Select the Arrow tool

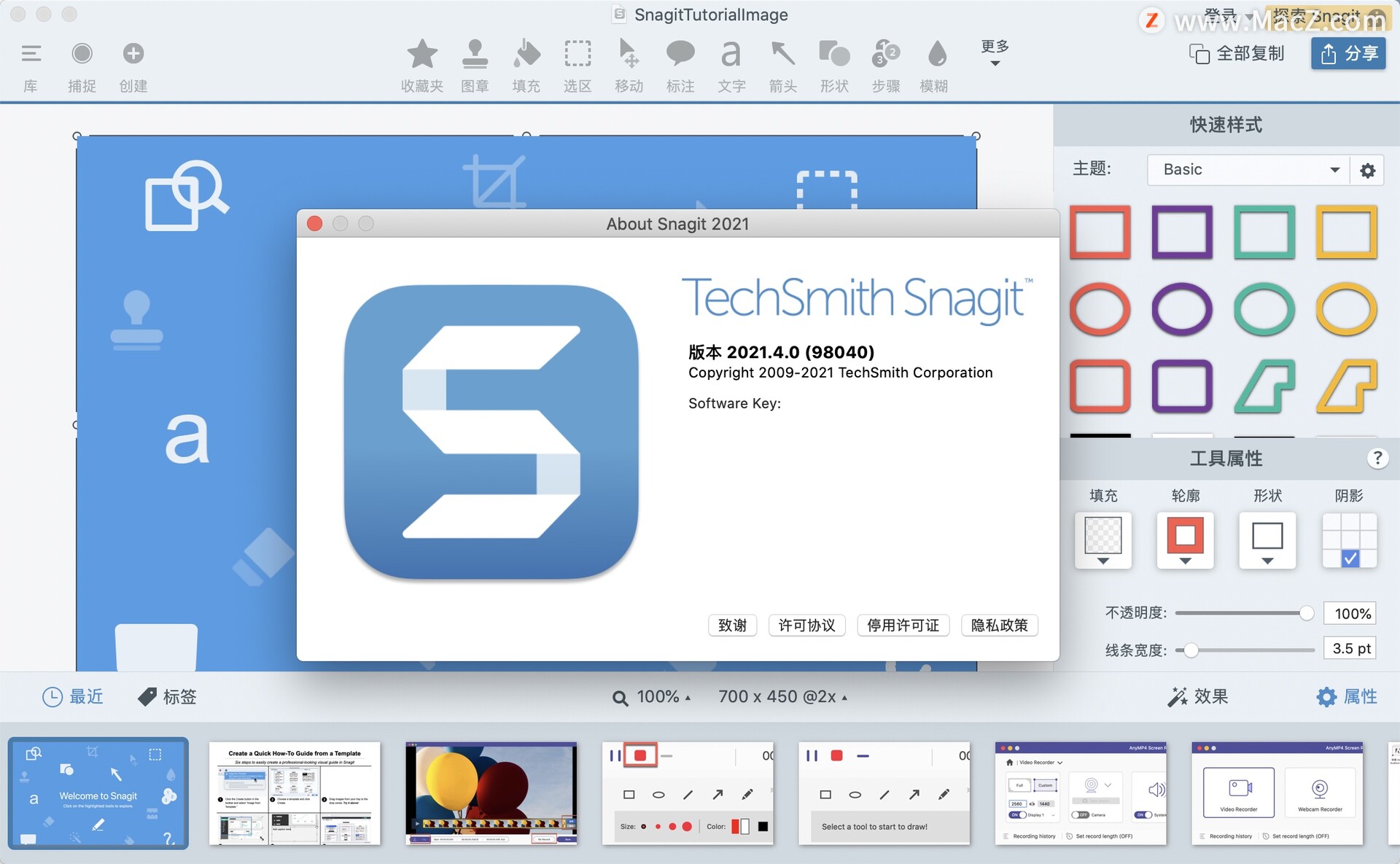[x=782, y=53]
